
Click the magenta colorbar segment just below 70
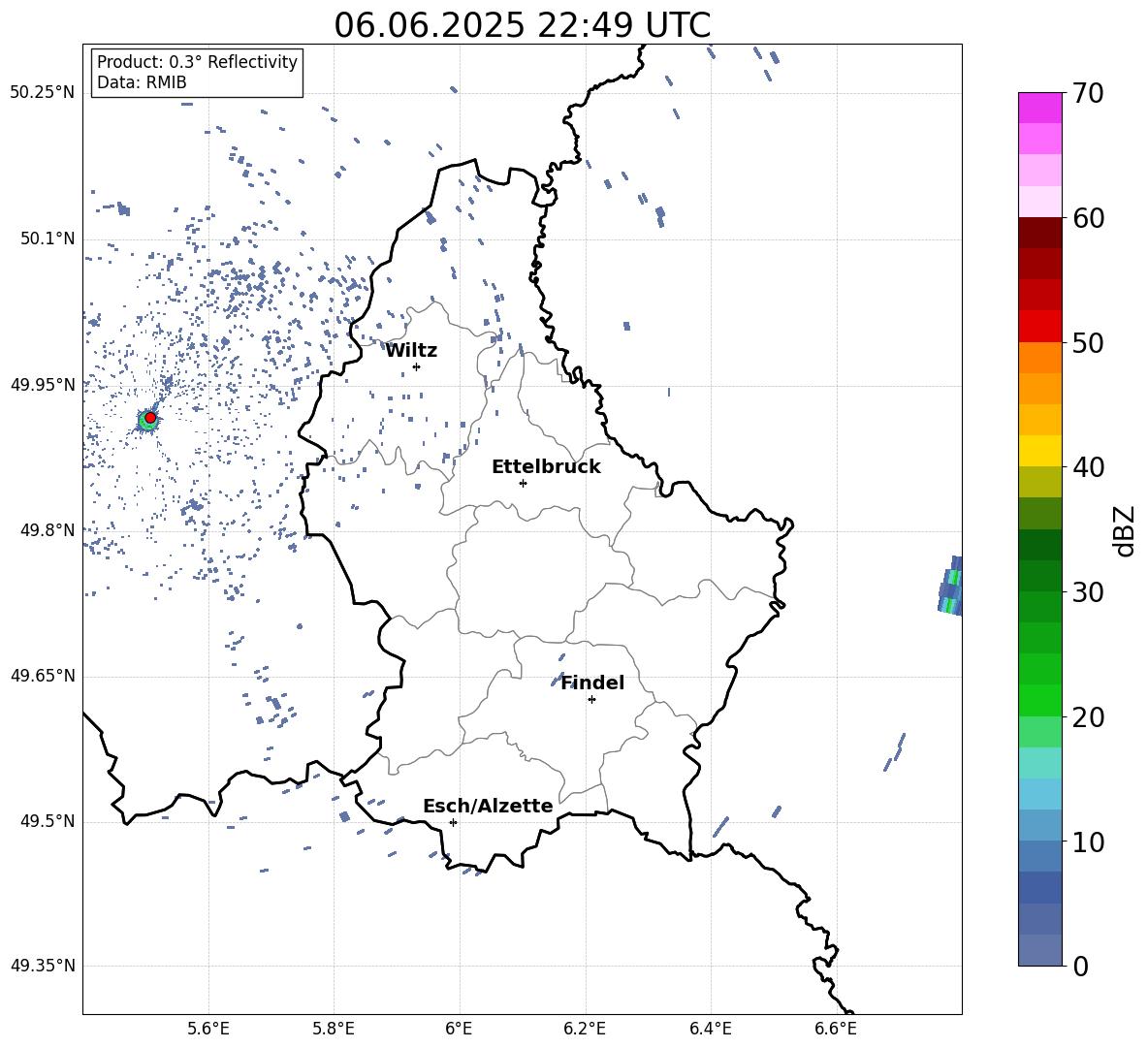1040,109
